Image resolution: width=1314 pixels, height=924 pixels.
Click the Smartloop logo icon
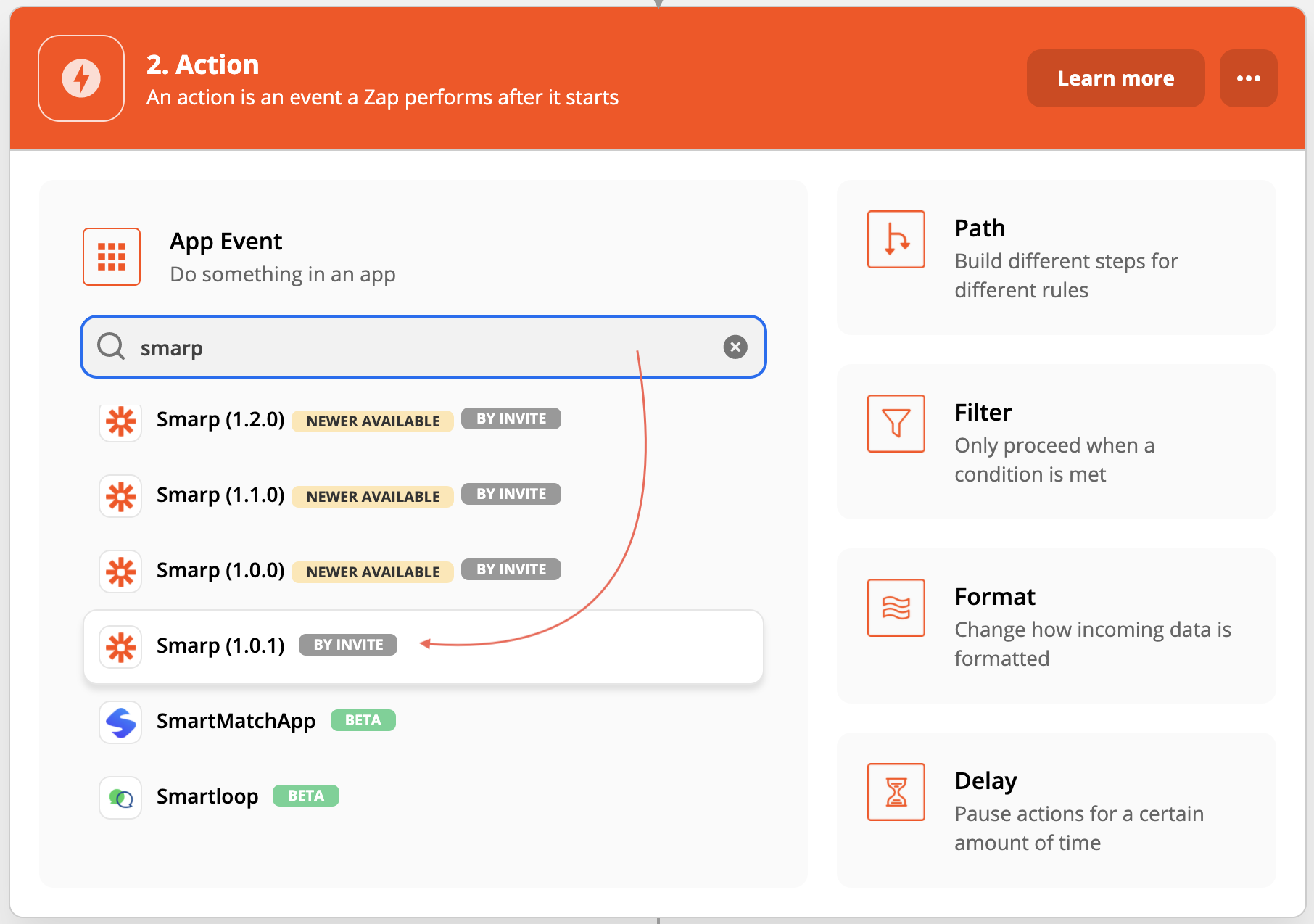[x=120, y=798]
